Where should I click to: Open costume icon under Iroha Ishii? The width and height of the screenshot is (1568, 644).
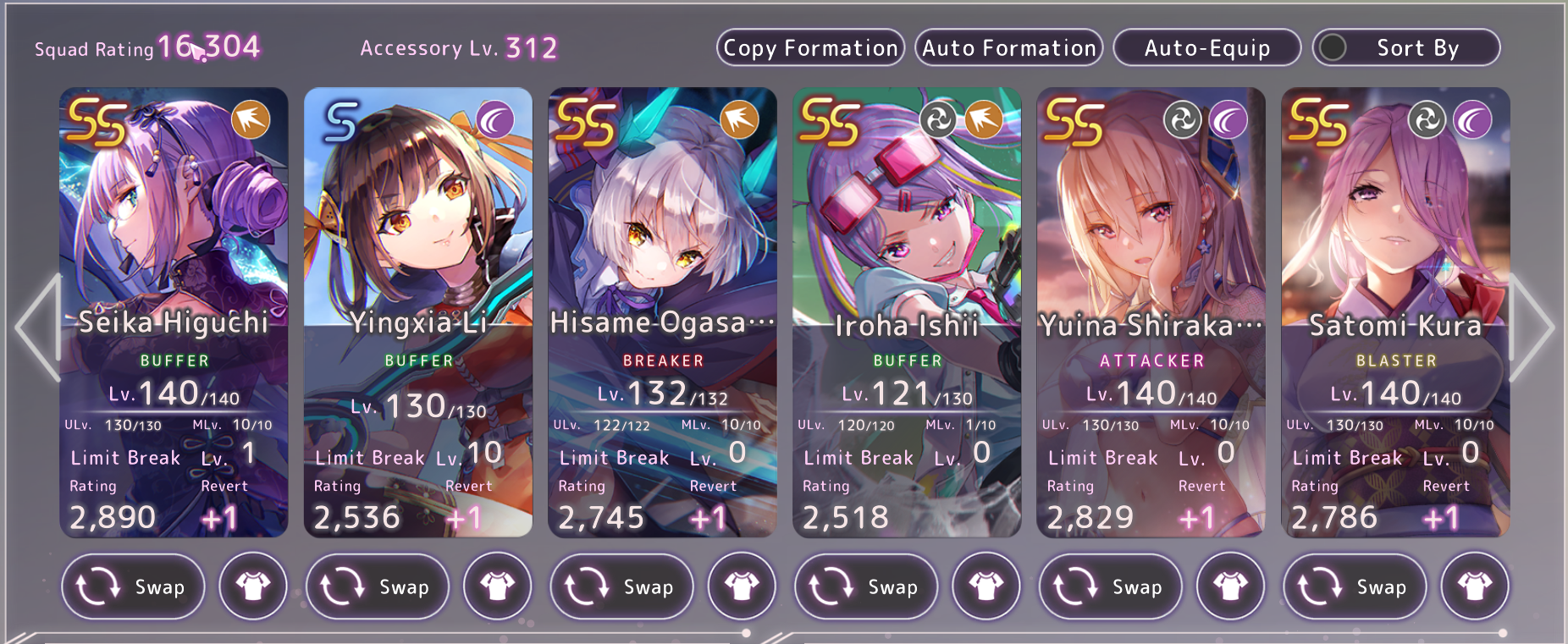(x=986, y=586)
